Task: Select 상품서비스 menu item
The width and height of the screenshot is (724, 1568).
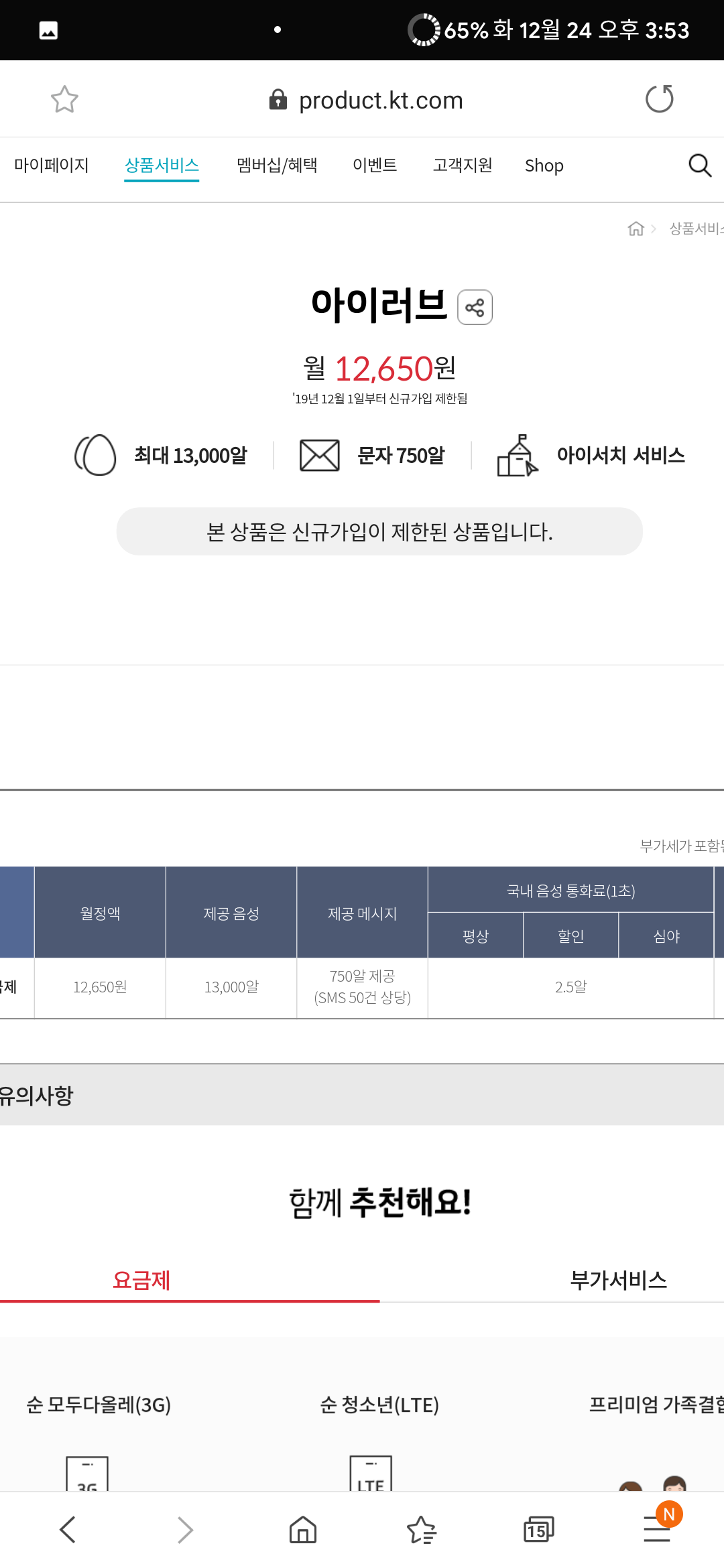Action: 162,165
